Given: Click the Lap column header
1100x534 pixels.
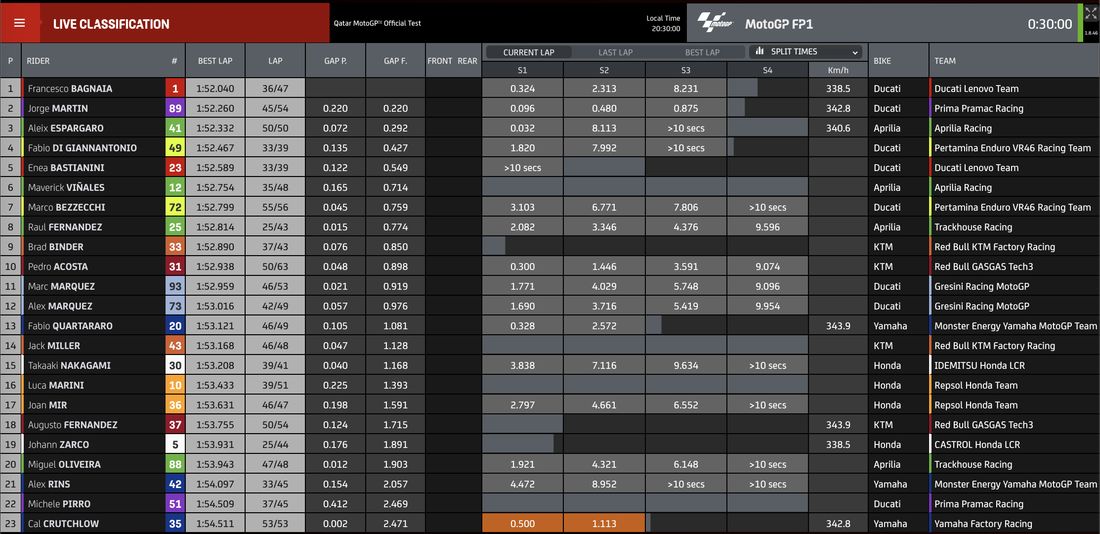Looking at the screenshot, I should [x=276, y=60].
